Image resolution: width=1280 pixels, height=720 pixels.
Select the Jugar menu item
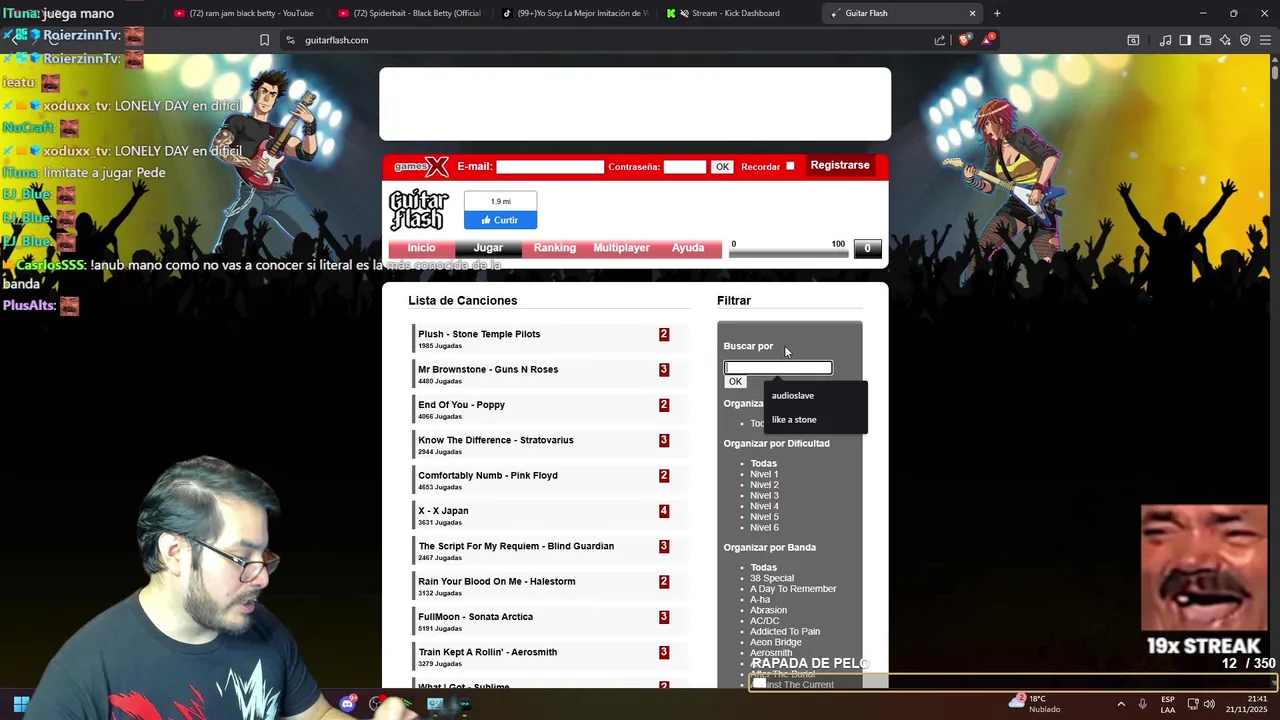tap(488, 248)
